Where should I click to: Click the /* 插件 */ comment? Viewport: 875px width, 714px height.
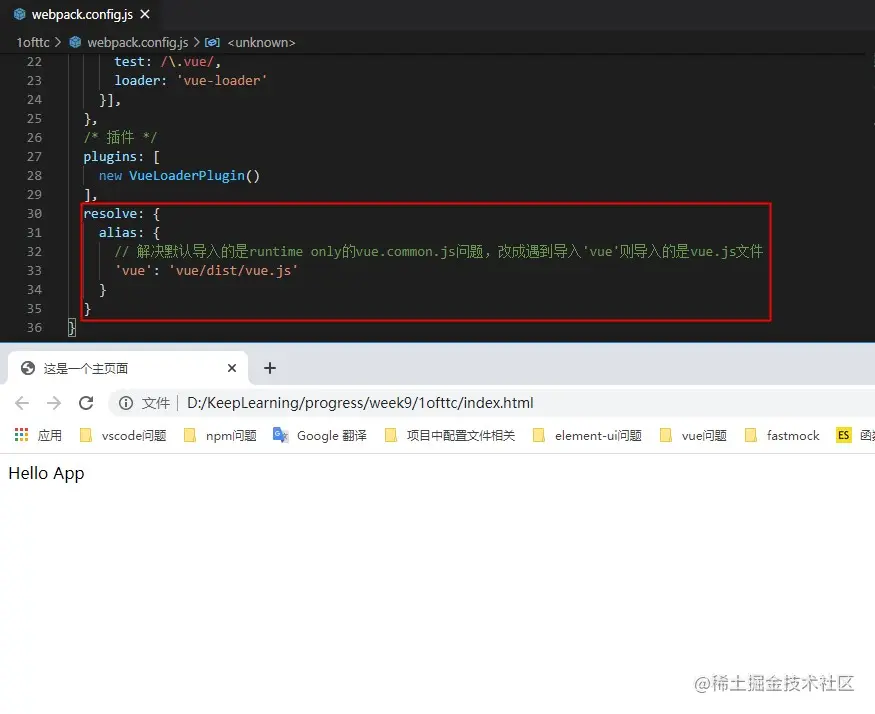(121, 137)
